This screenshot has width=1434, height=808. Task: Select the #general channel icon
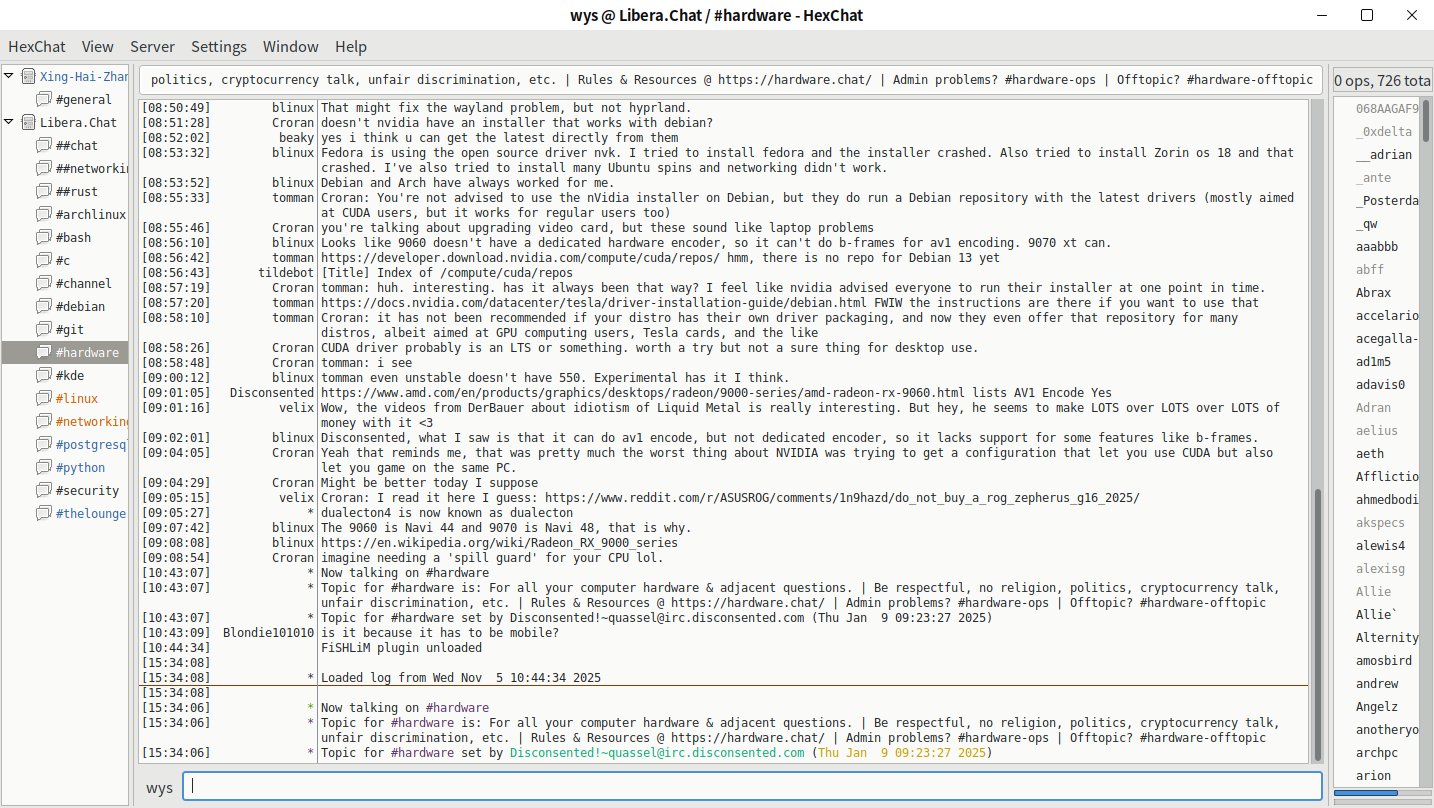pyautogui.click(x=44, y=99)
